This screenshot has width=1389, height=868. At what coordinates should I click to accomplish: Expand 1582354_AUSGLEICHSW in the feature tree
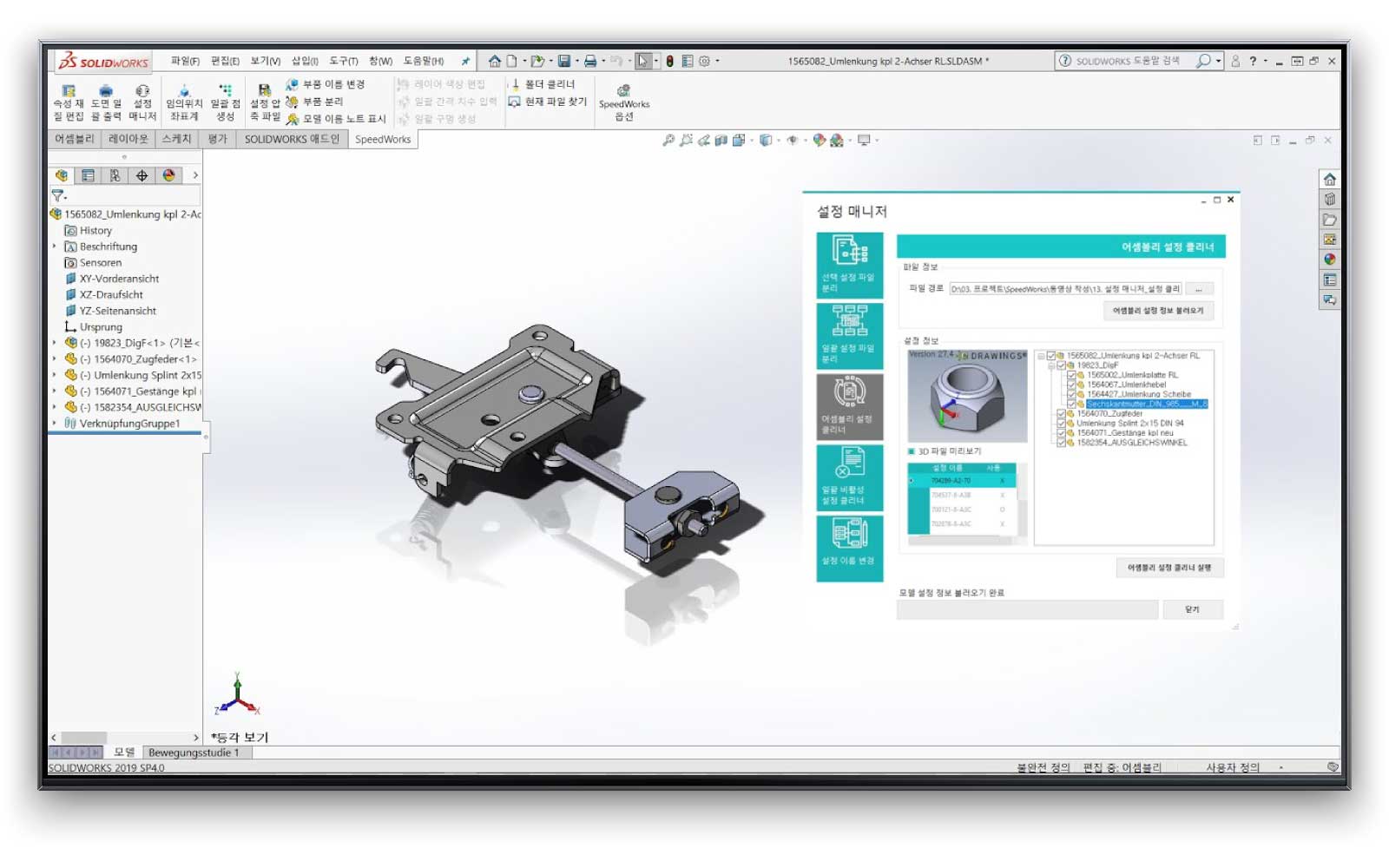[55, 407]
